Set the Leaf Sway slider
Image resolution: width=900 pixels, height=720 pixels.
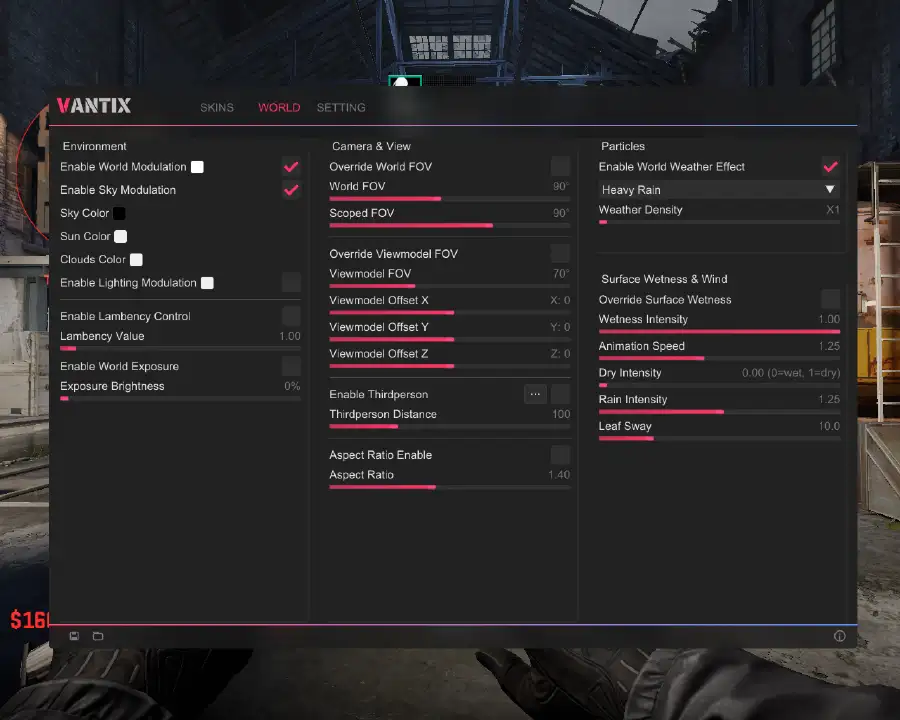(719, 439)
